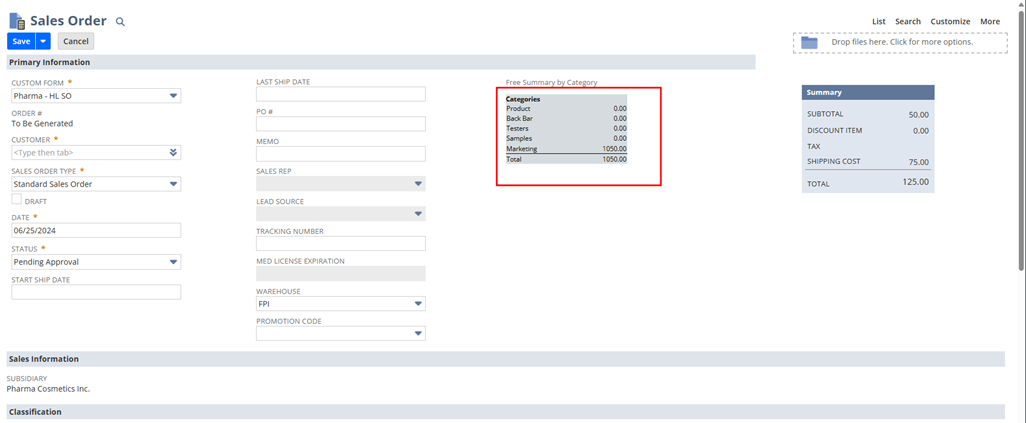Toggle the Draft checkbox
Screen dimensions: 1026x423
click(16, 200)
